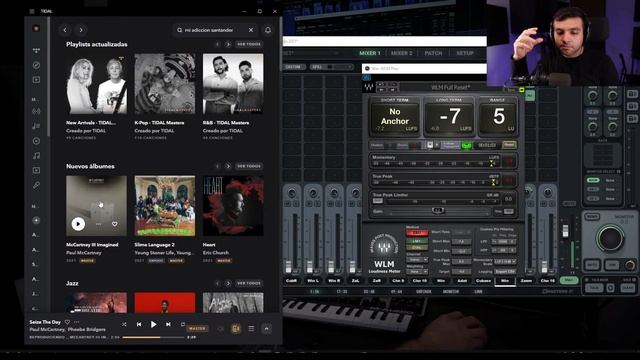Image resolution: width=640 pixels, height=360 pixels.
Task: Click the Reset button in WLM
Action: (509, 144)
